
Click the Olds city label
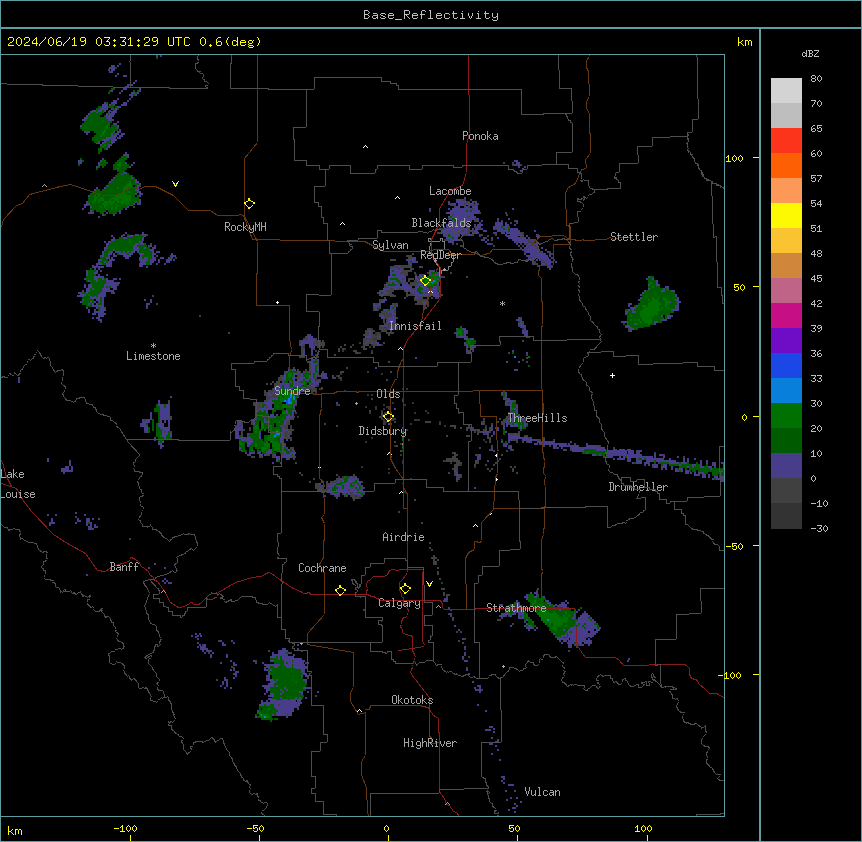click(x=388, y=394)
